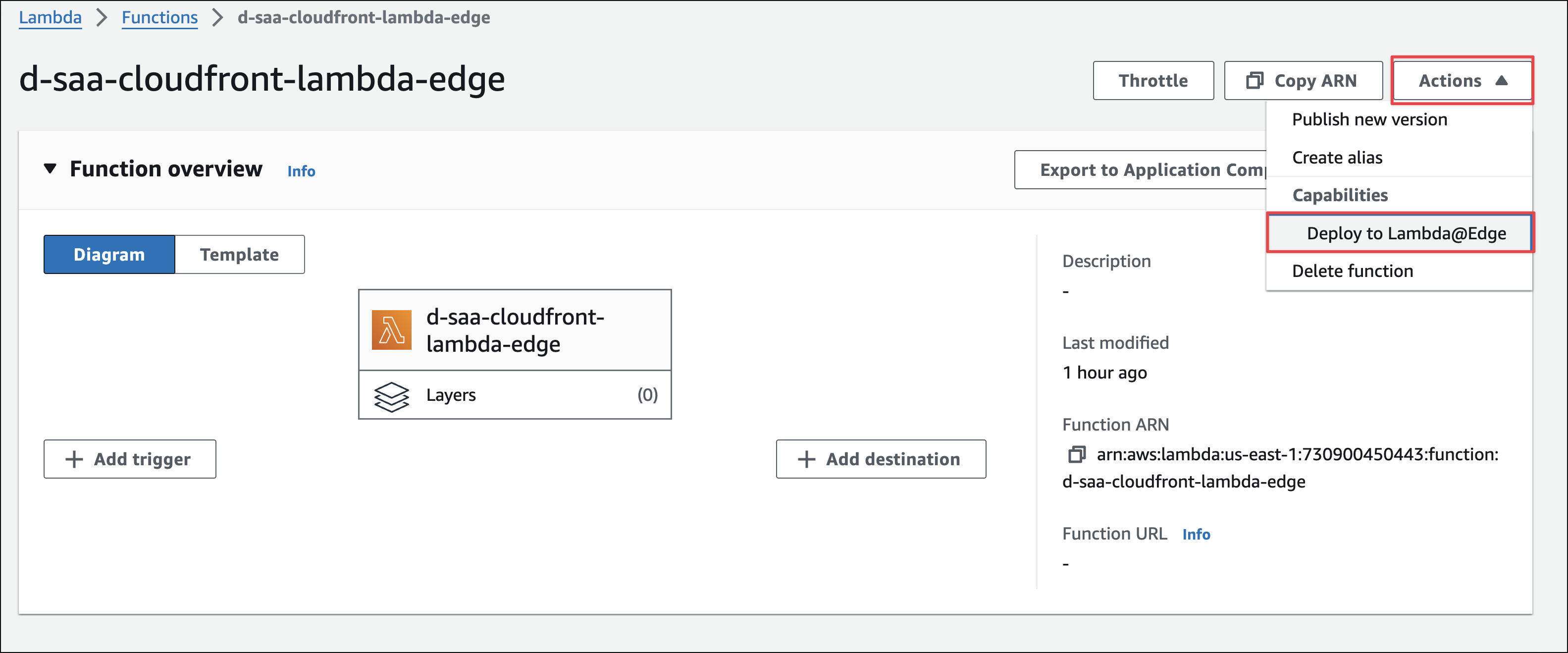Open Info link beside Function URL

pyautogui.click(x=1196, y=534)
